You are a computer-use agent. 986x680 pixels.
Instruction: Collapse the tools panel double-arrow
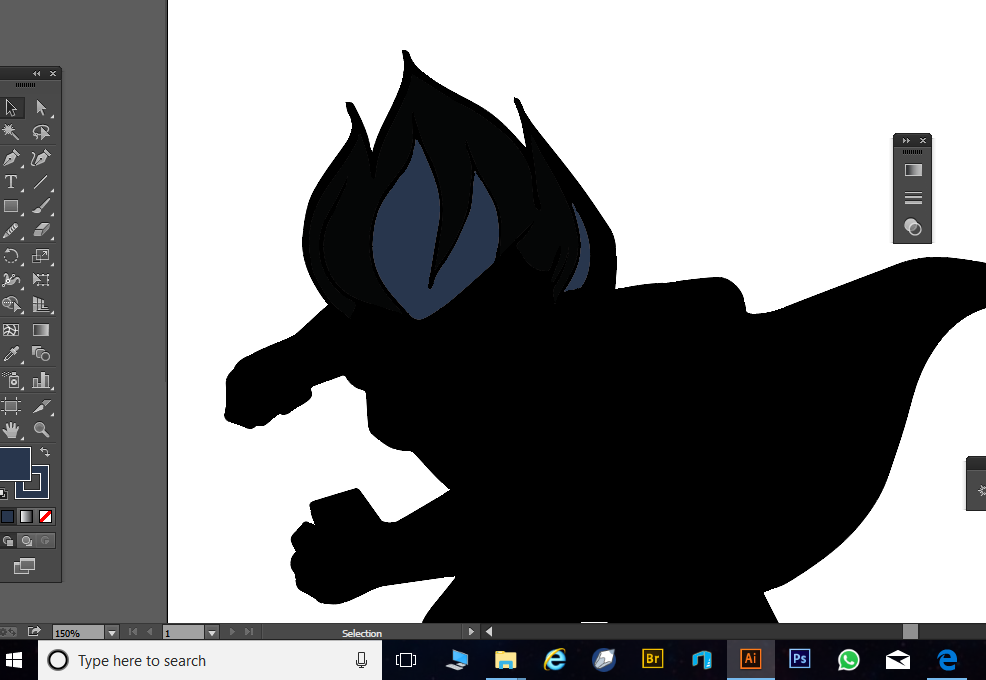click(36, 74)
